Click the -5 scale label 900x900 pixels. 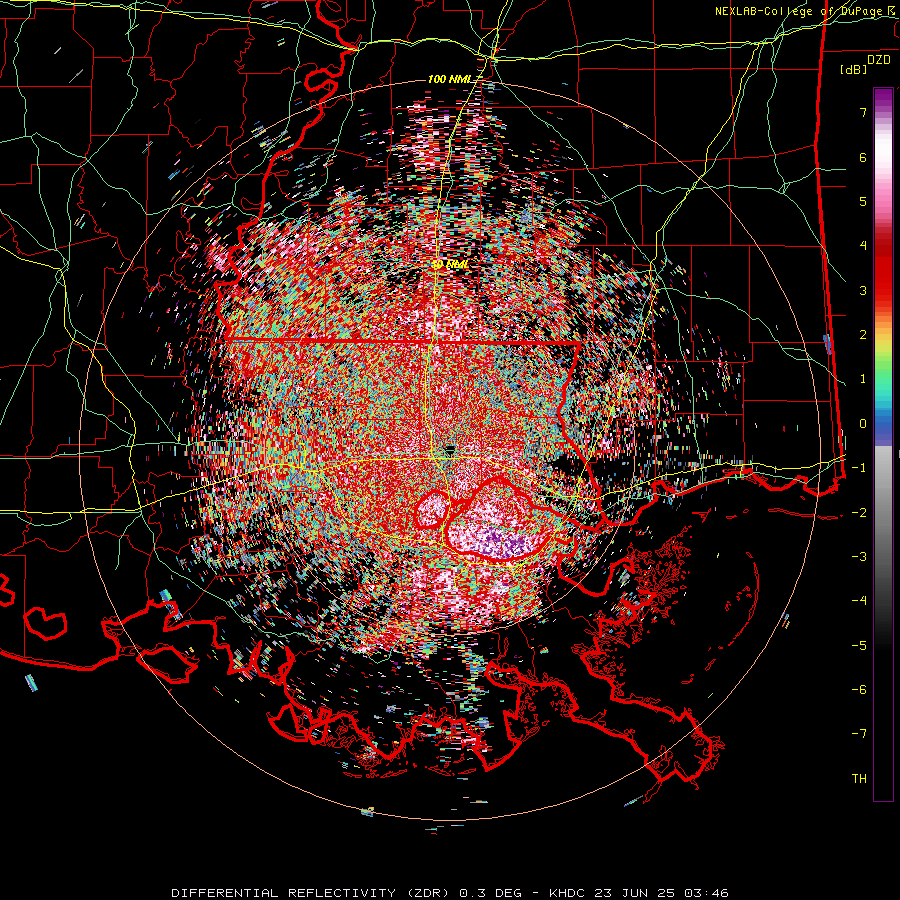coord(859,646)
